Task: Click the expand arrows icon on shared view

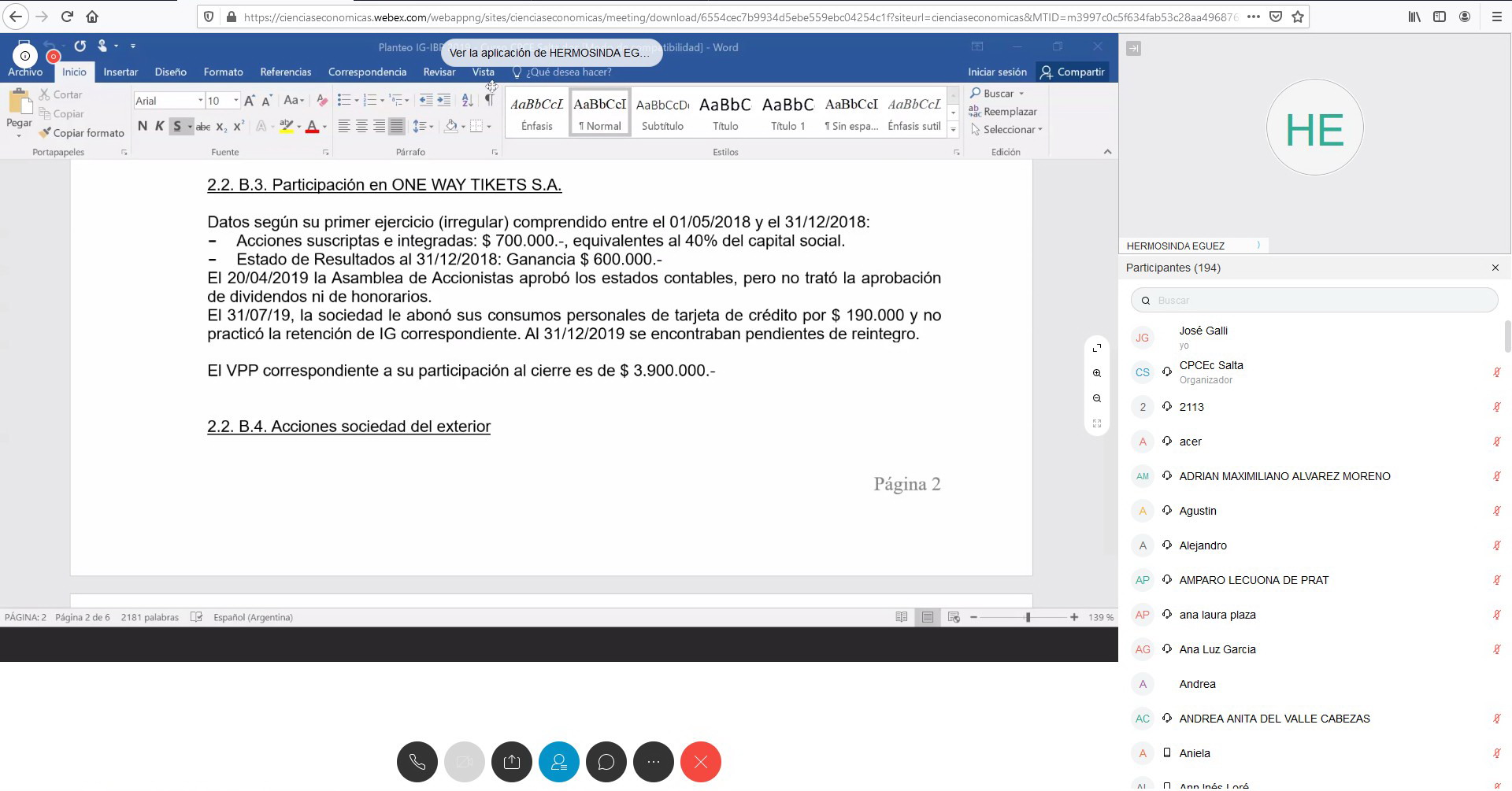Action: pyautogui.click(x=1097, y=348)
